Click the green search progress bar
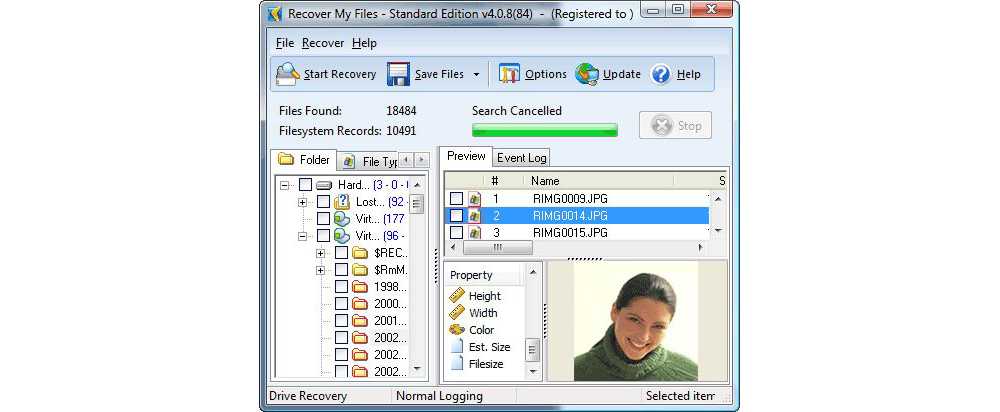 pyautogui.click(x=544, y=130)
